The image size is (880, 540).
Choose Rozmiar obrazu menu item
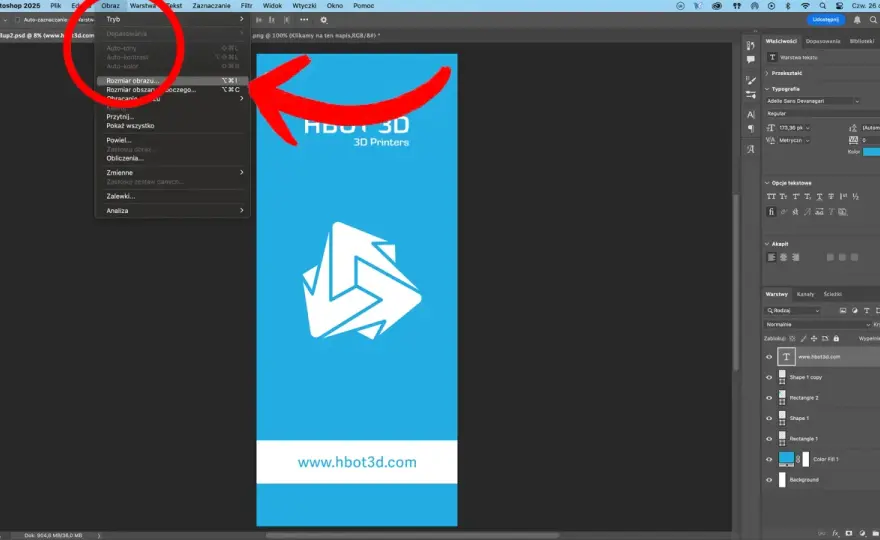coord(172,81)
